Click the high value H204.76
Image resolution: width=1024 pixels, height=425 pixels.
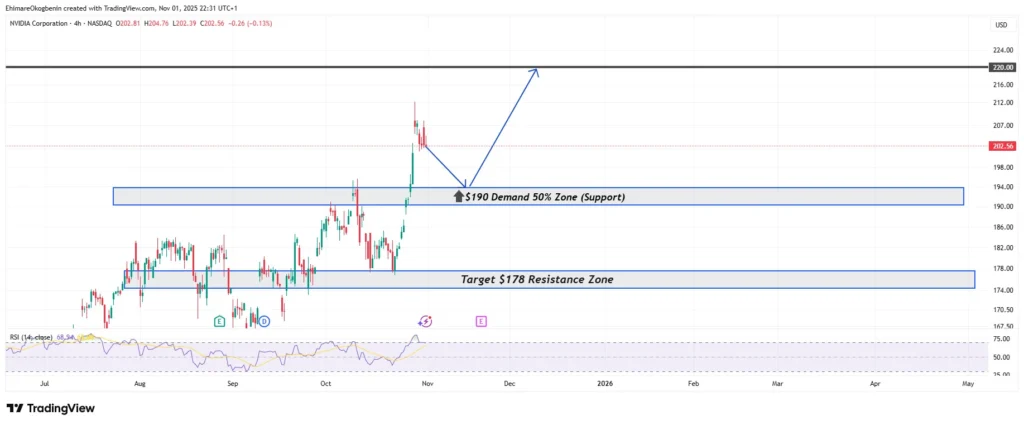tap(157, 24)
